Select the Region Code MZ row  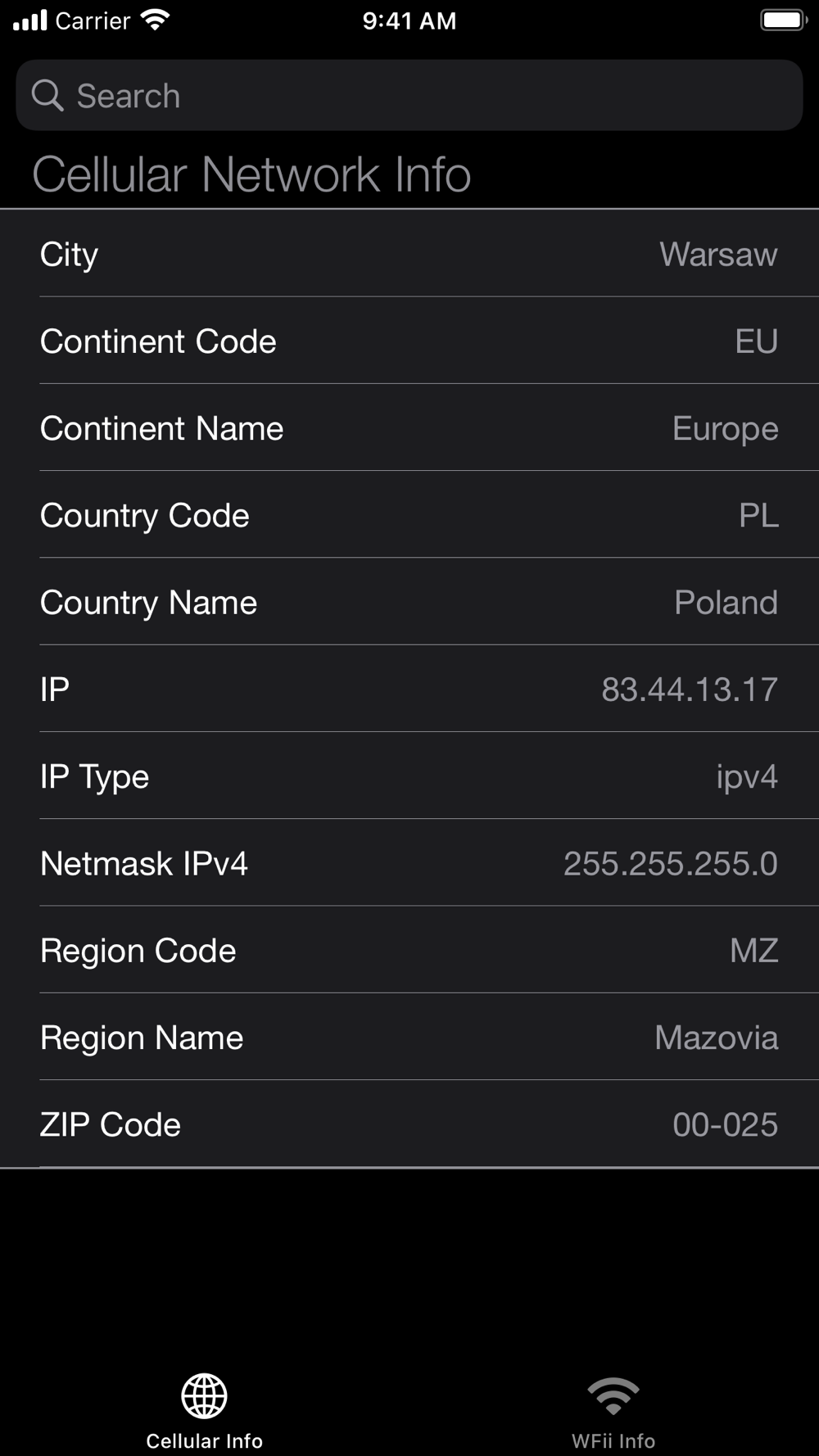409,950
